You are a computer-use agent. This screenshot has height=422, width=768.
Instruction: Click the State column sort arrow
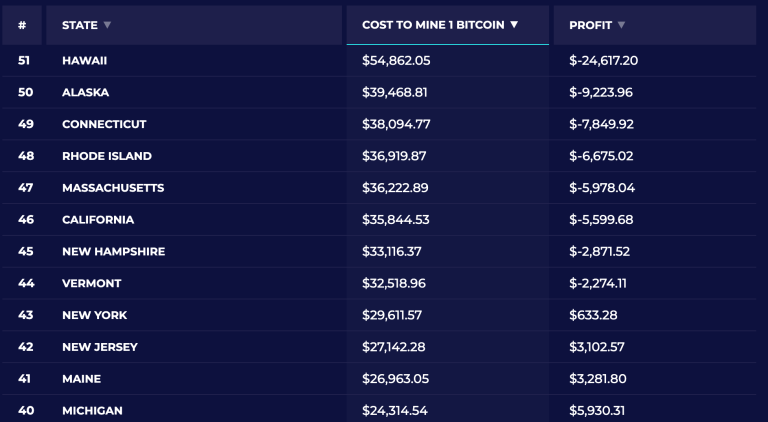tap(108, 25)
